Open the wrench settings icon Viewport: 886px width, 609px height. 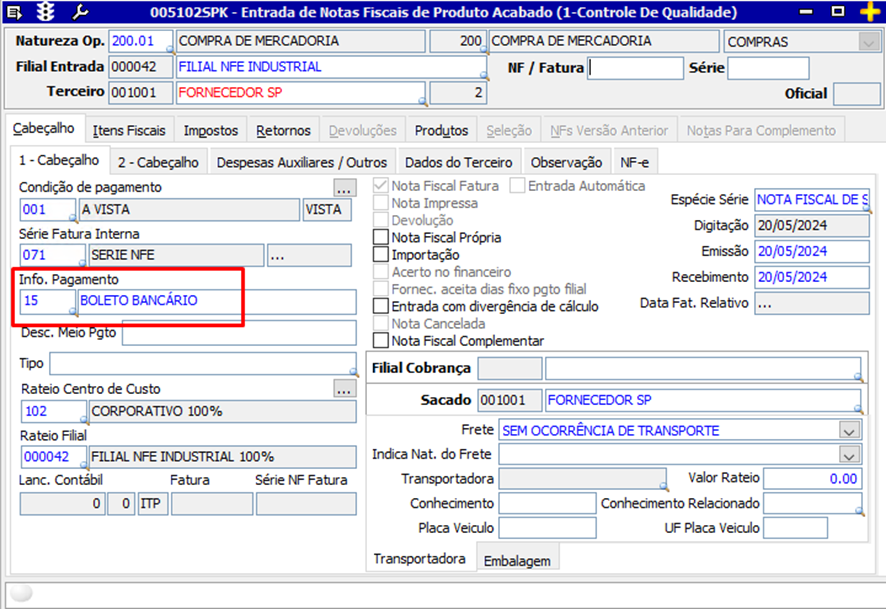pyautogui.click(x=80, y=12)
